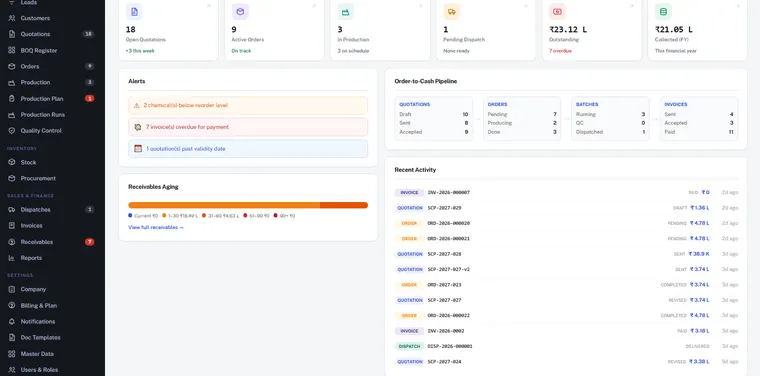Click the Invoices icon in sidebar
This screenshot has height=376, width=760.
click(x=12, y=226)
